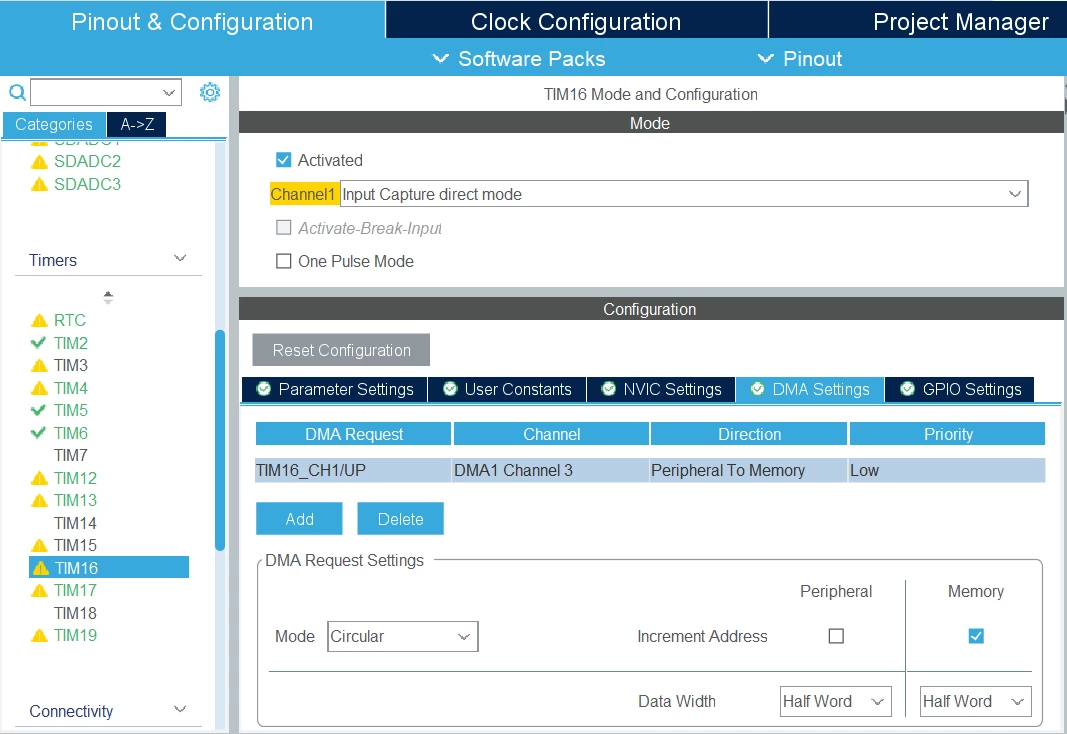Click the green checkmark beside TIM2

(39, 342)
